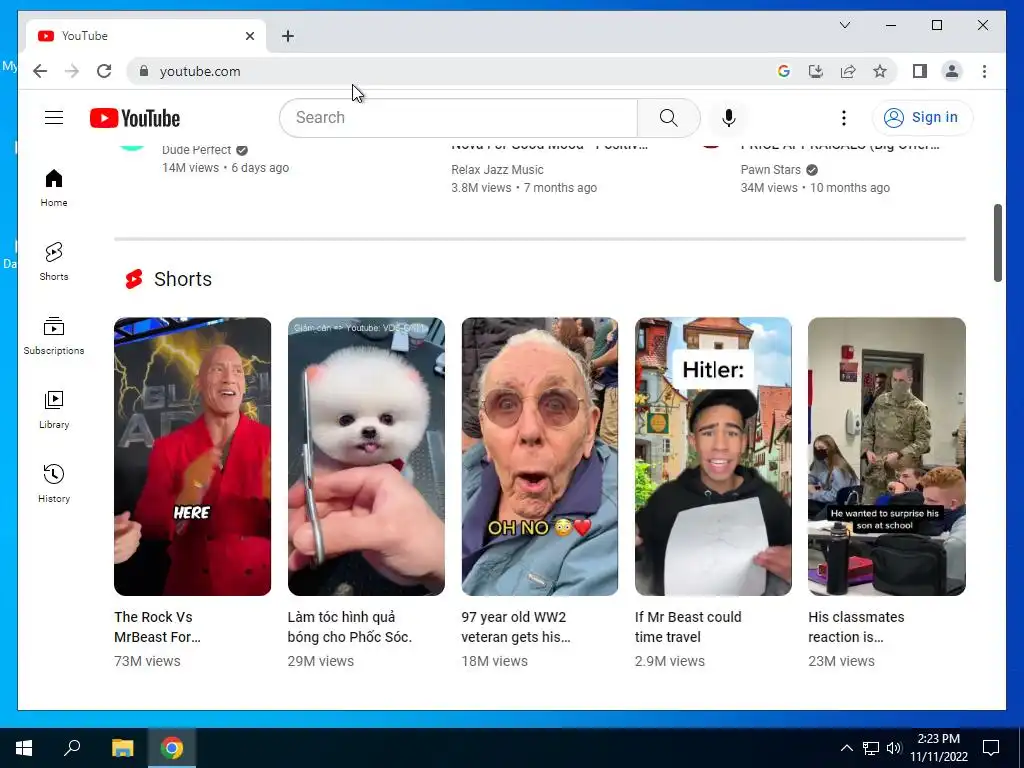
Task: Select the YouTube browser tab
Action: [146, 36]
